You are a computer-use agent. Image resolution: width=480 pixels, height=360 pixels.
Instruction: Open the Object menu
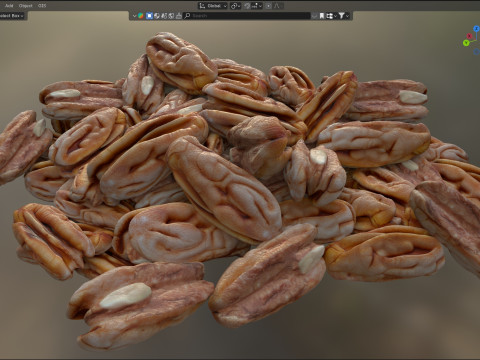tap(25, 6)
